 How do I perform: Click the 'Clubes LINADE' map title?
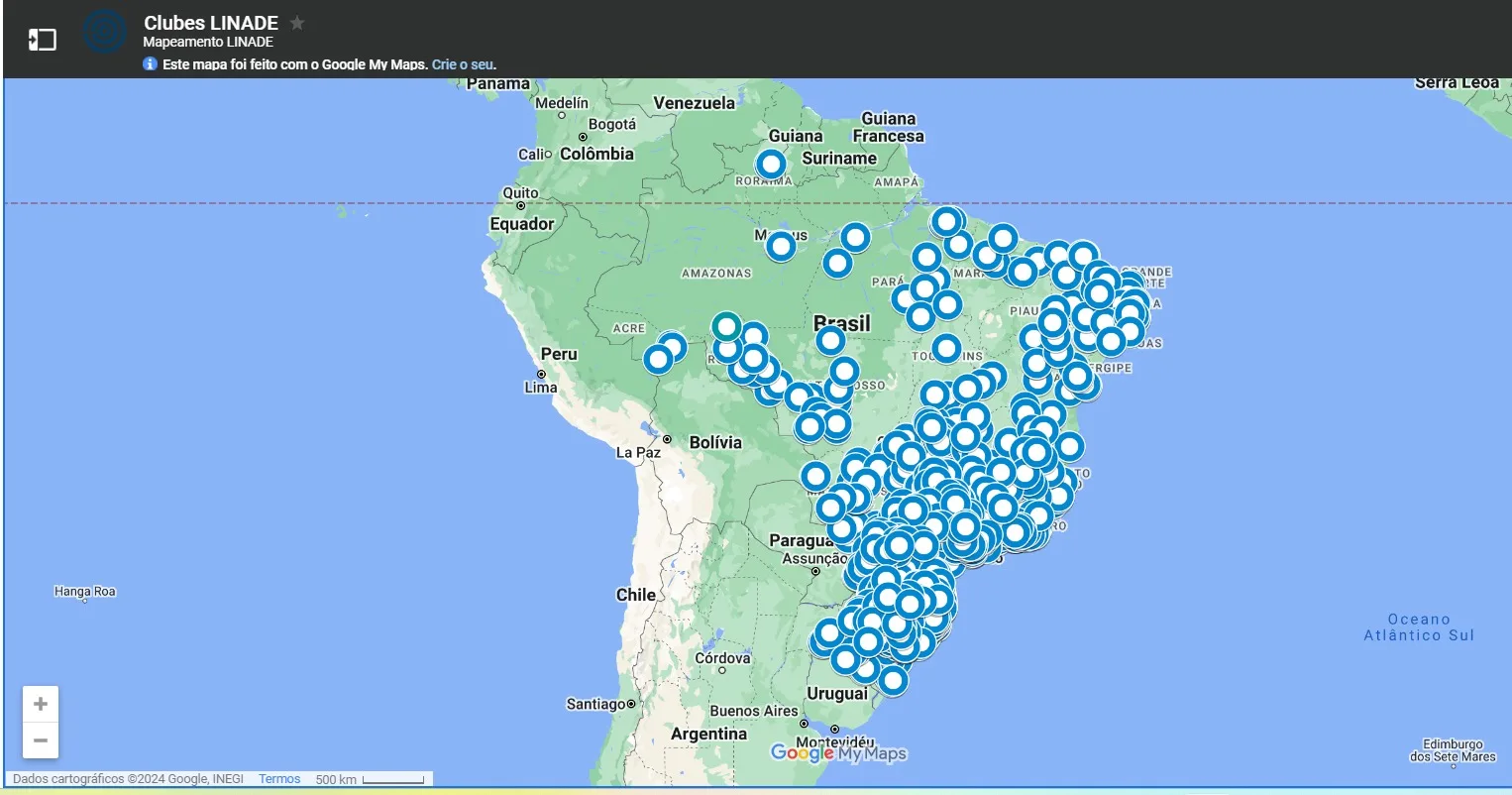[209, 22]
